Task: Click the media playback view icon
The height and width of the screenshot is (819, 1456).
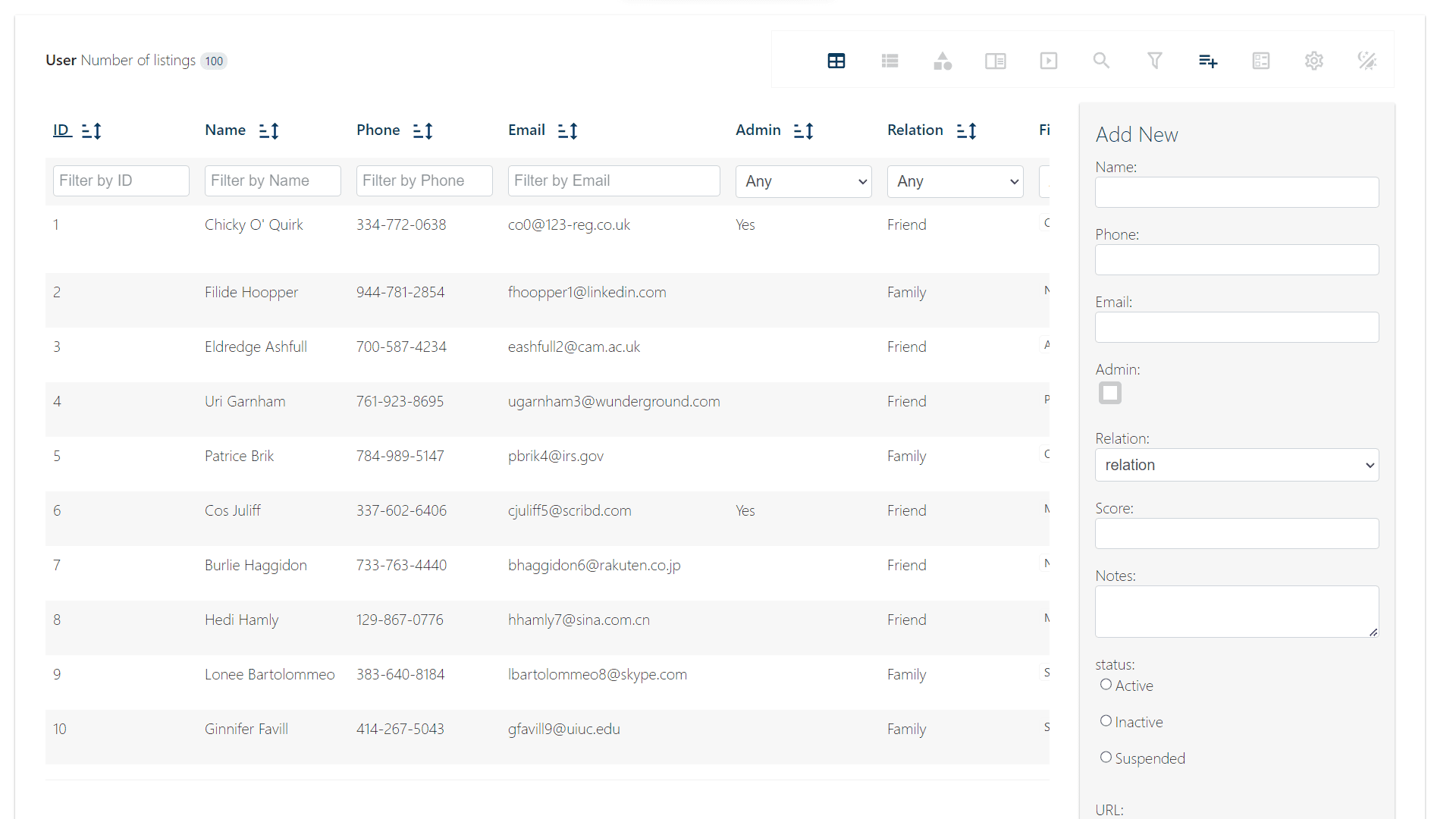Action: click(x=1049, y=61)
